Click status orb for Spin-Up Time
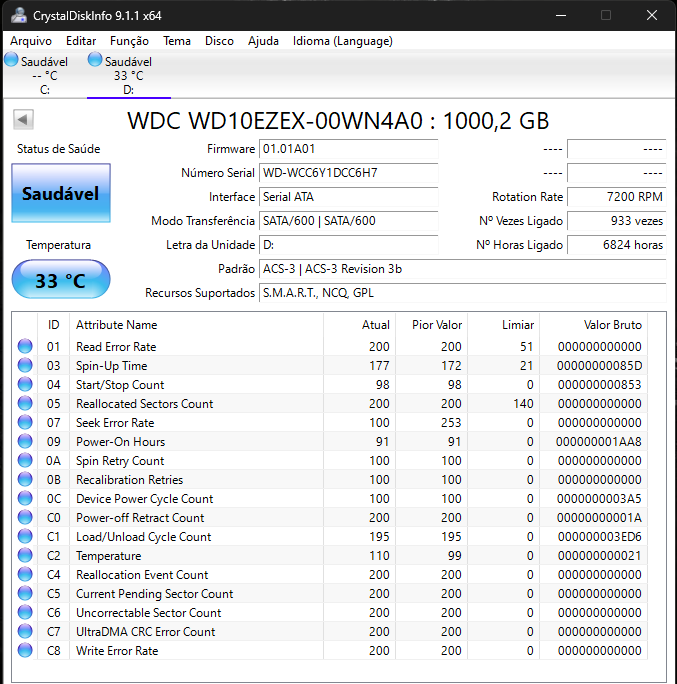 click(25, 365)
